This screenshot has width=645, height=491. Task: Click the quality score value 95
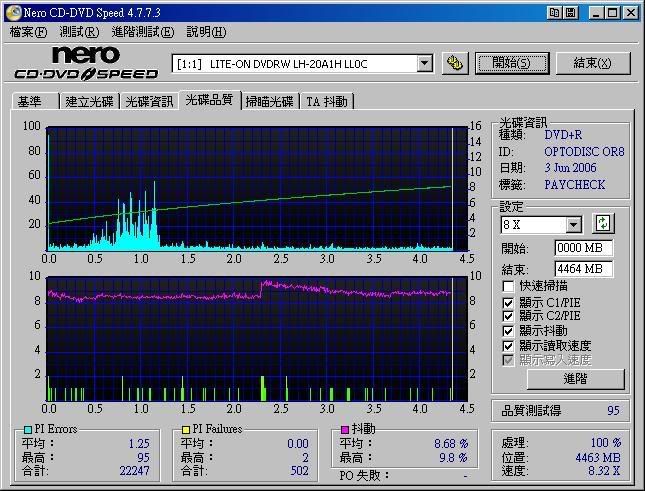613,410
